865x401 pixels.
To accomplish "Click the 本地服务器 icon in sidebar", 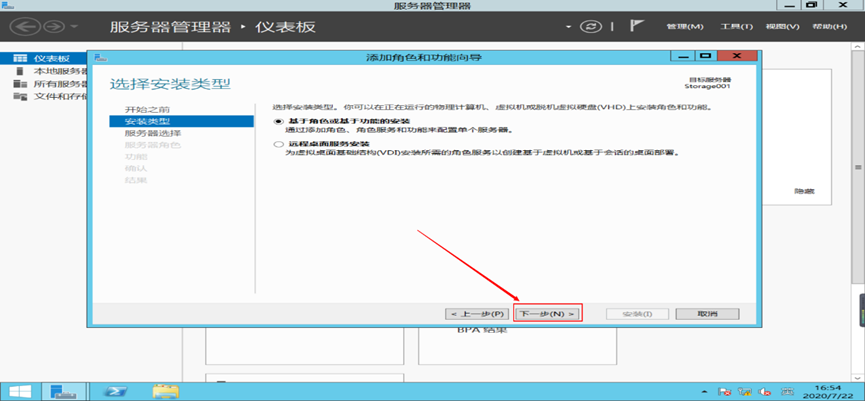I will click(20, 71).
